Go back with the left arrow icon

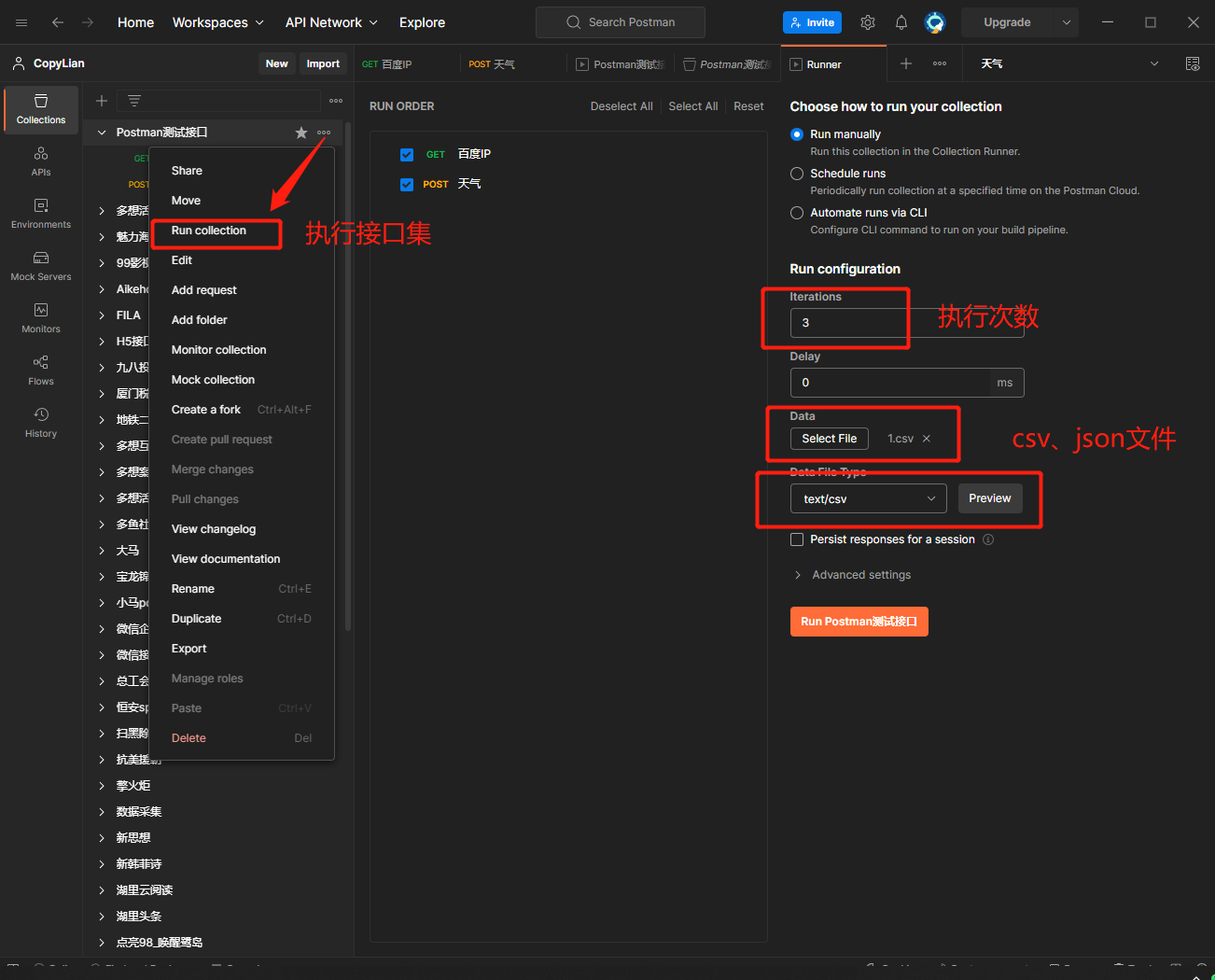[58, 22]
